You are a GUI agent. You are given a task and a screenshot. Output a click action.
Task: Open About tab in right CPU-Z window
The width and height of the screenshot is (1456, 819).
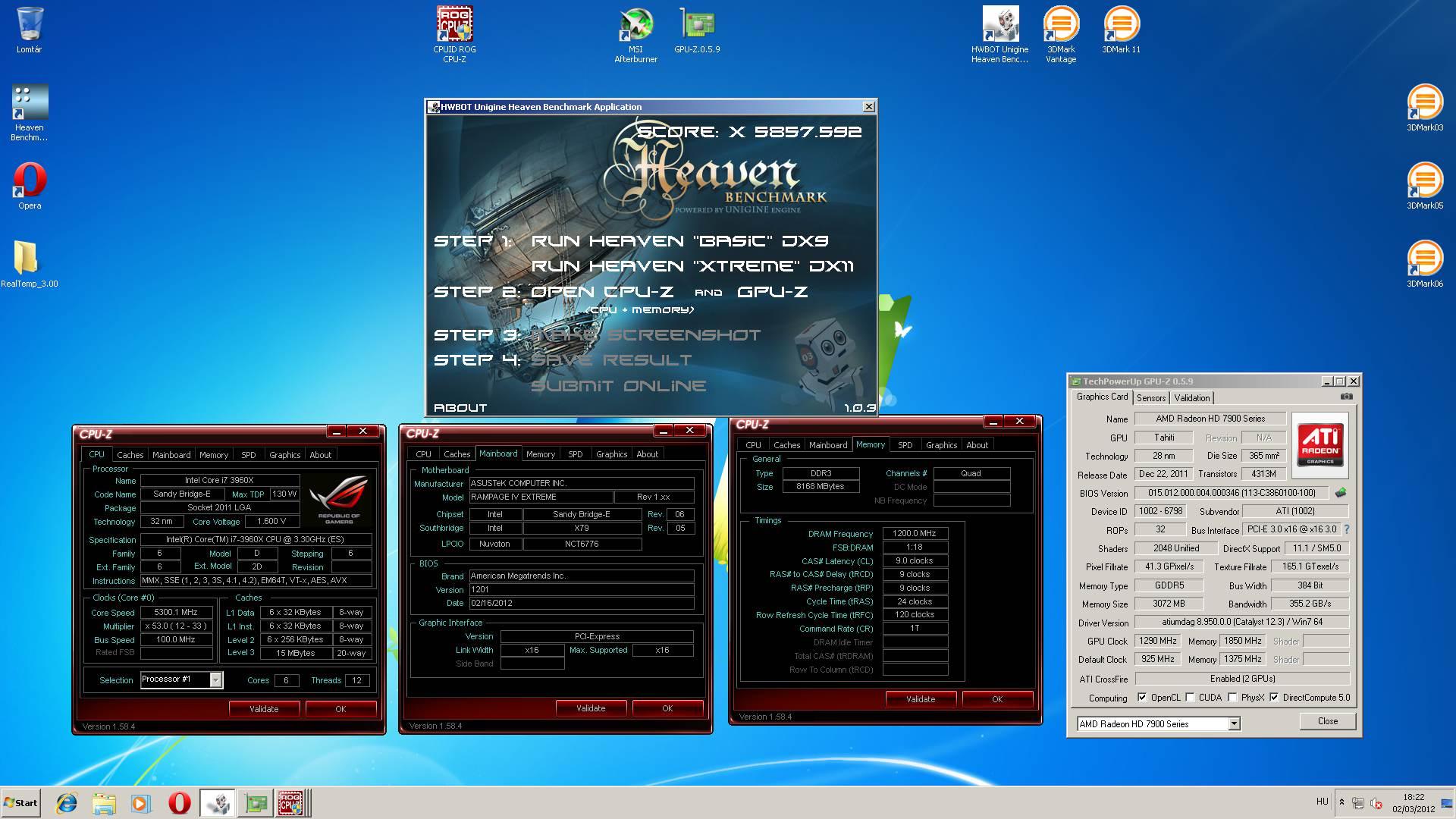coord(977,445)
